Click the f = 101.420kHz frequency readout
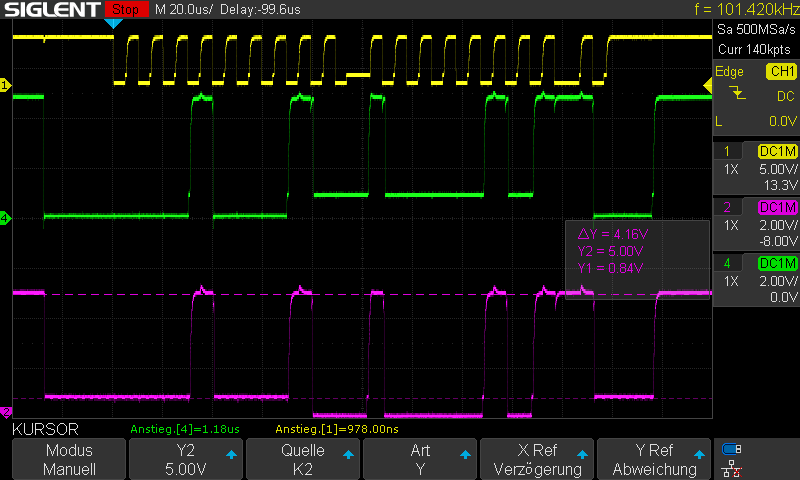800x480 pixels. click(x=746, y=9)
